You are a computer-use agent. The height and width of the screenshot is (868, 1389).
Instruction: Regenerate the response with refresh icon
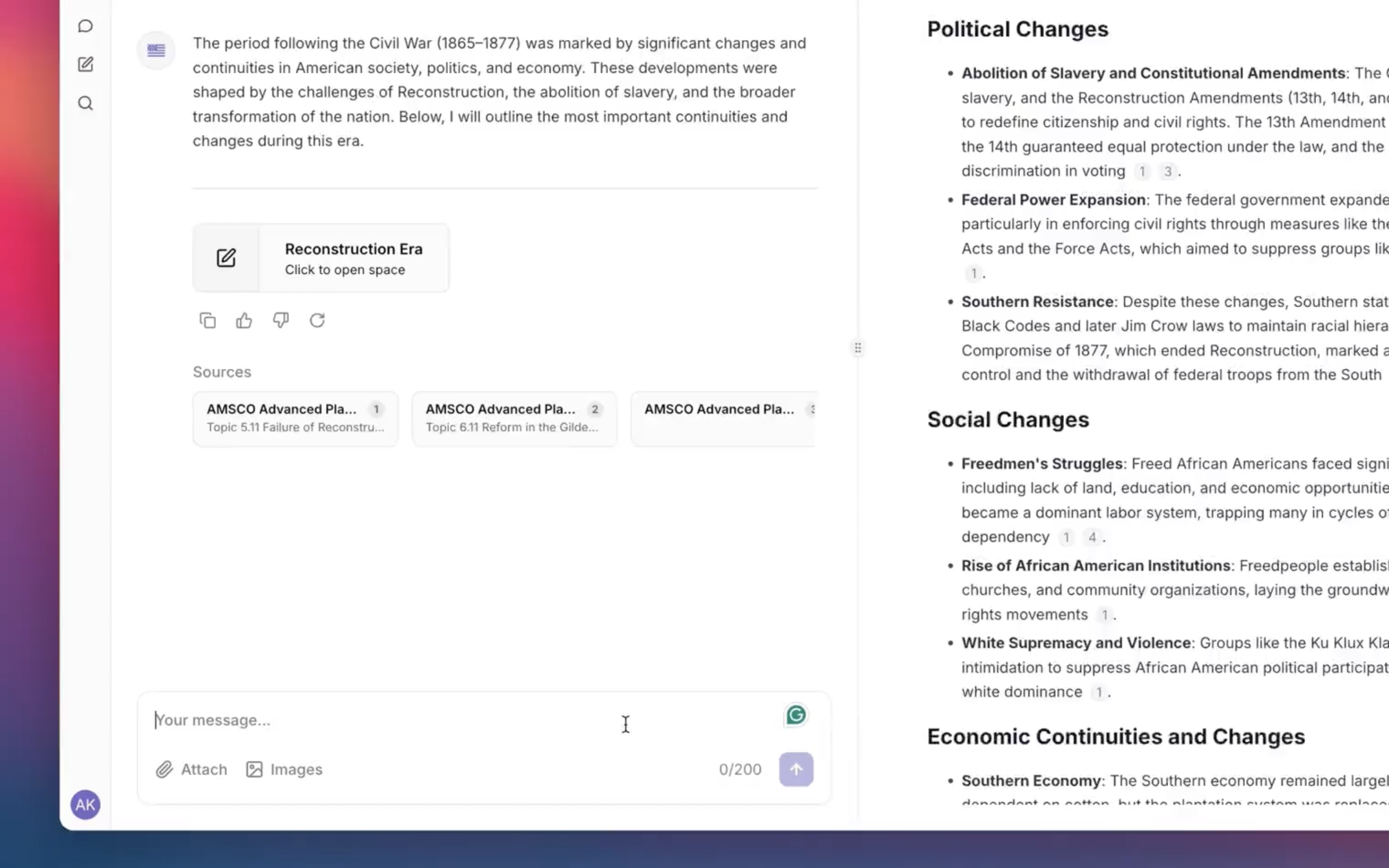317,320
